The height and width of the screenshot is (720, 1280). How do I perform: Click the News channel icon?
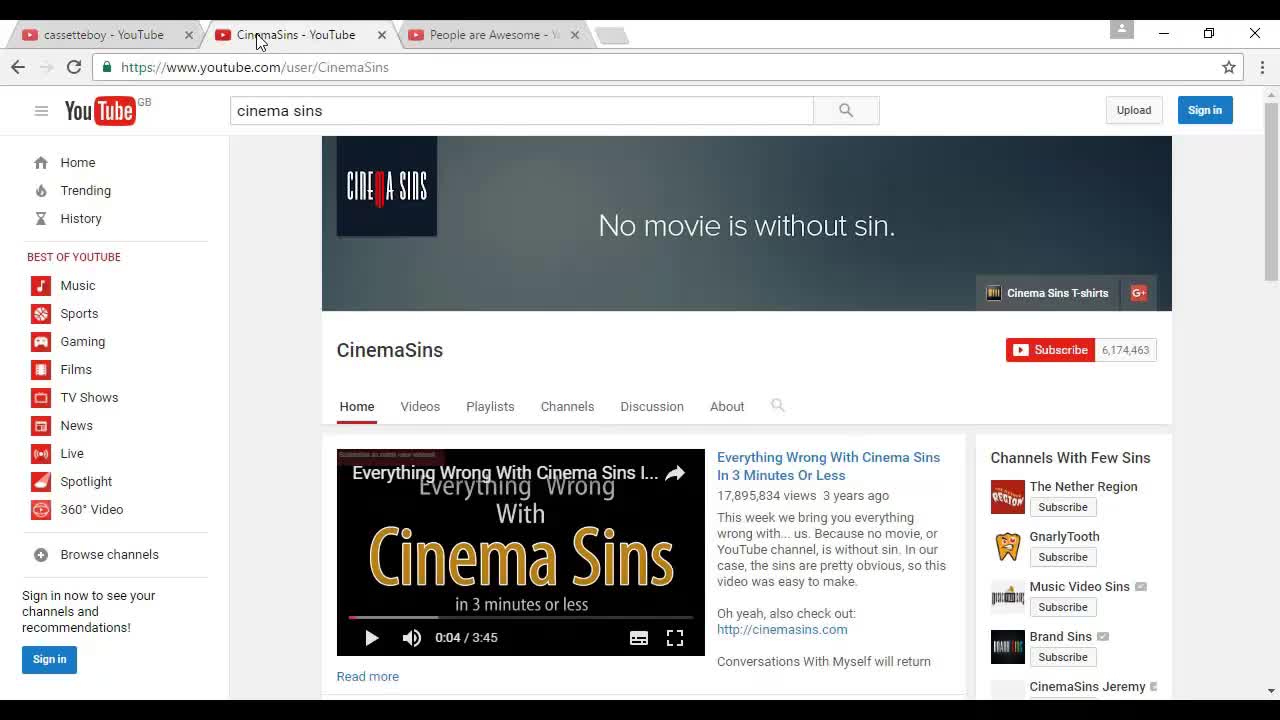tap(41, 426)
